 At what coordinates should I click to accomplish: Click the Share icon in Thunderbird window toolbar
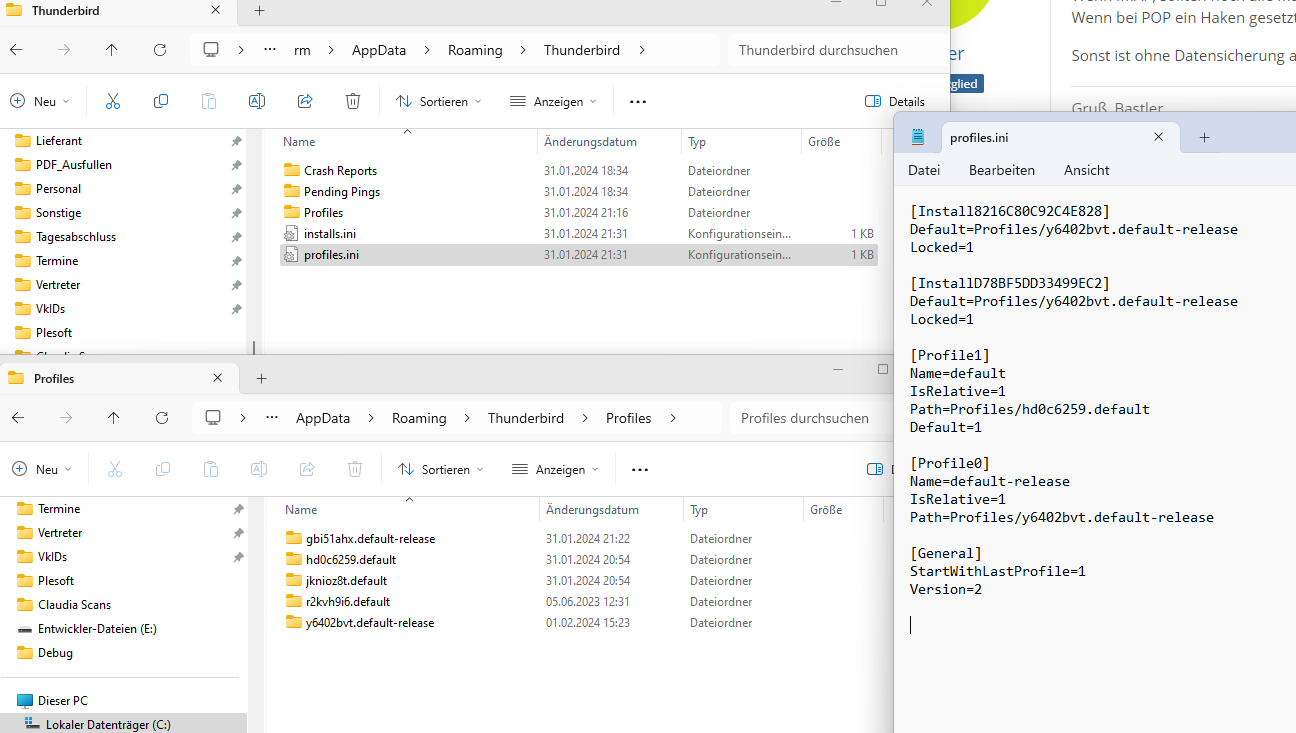tap(305, 101)
